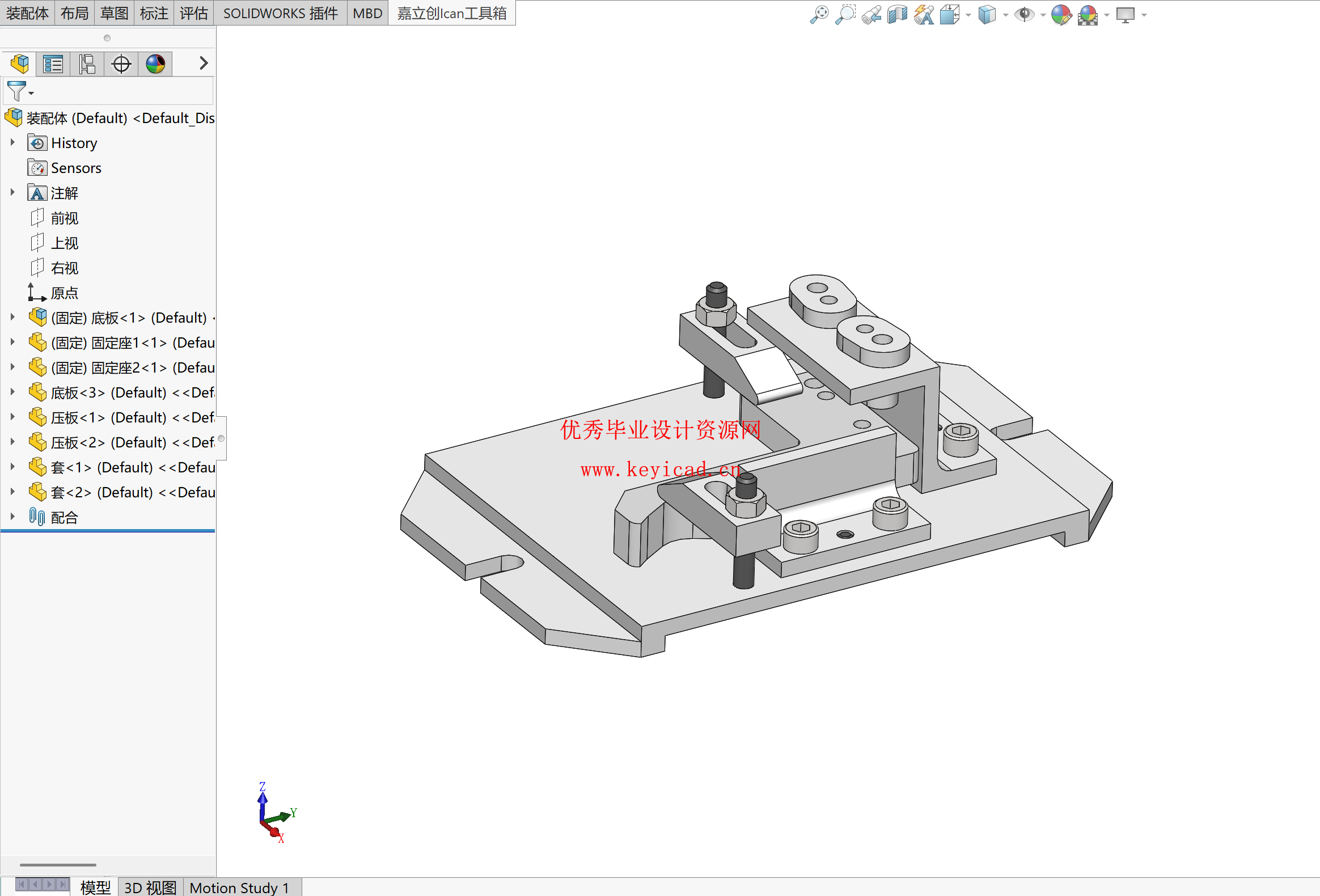Switch to the Motion Study 1 tab

coord(240,887)
